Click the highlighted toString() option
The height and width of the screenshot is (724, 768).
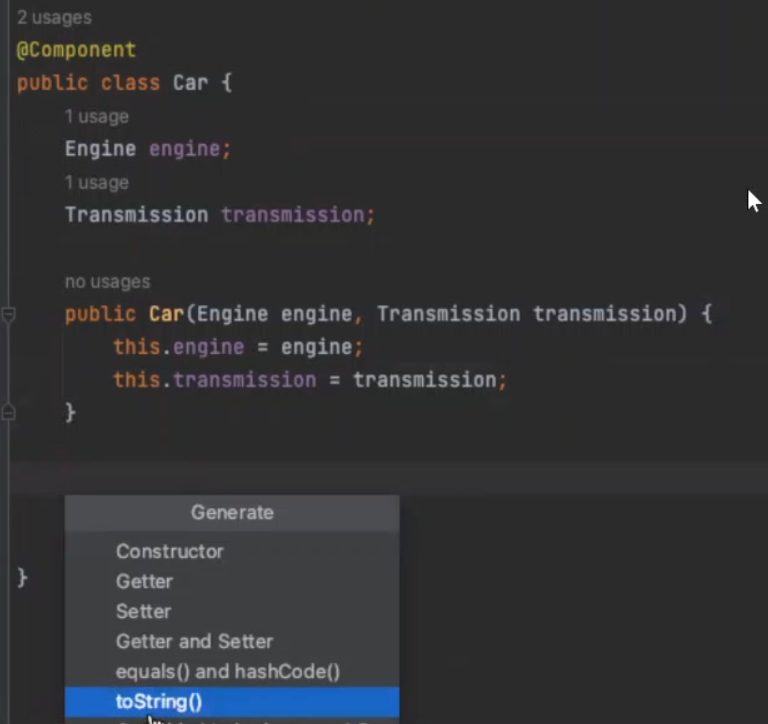coord(159,701)
